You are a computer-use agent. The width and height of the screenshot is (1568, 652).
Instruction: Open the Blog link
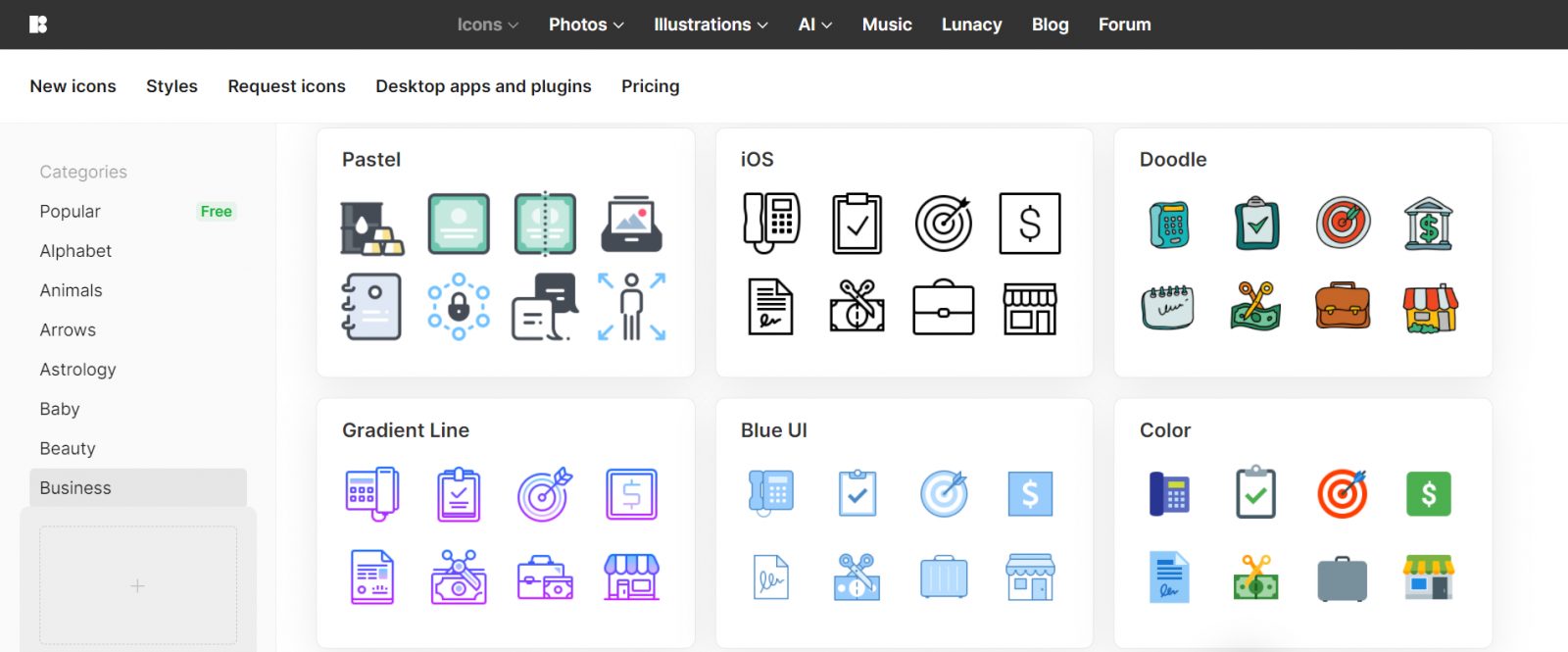1050,25
